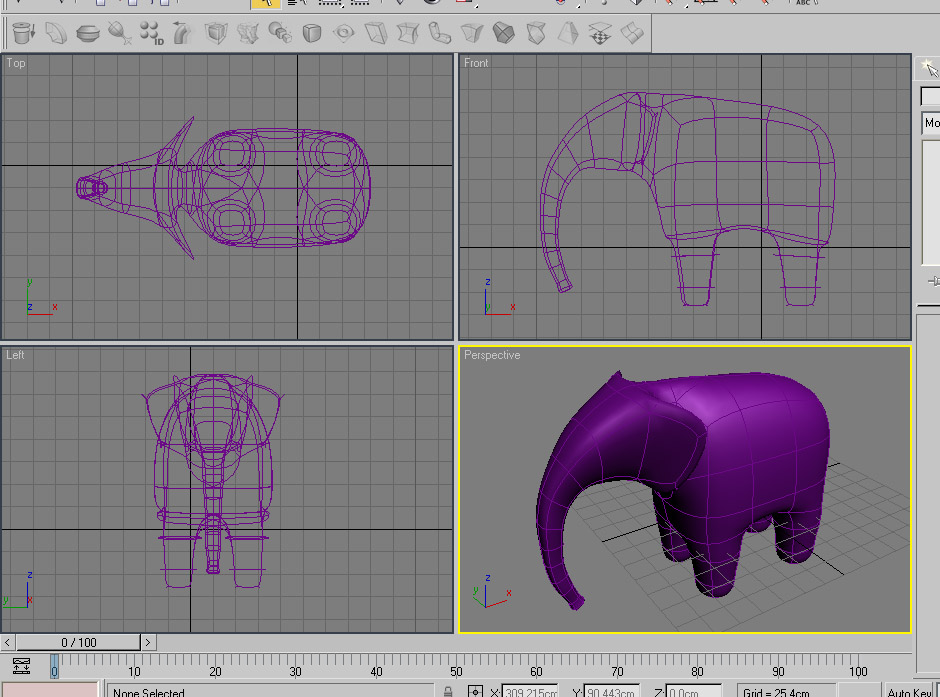Viewport: 940px width, 697px height.
Task: Click the ripple plane modifier icon
Action: click(x=344, y=33)
